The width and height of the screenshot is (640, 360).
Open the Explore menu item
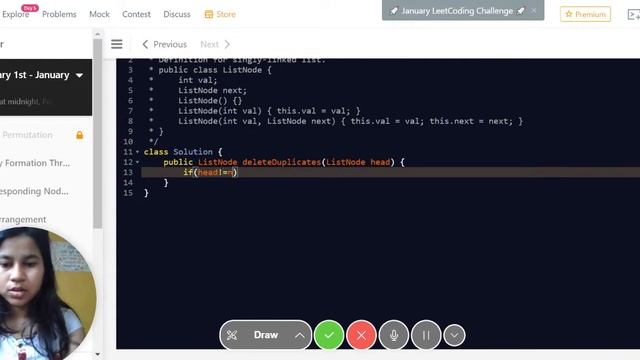[x=15, y=14]
